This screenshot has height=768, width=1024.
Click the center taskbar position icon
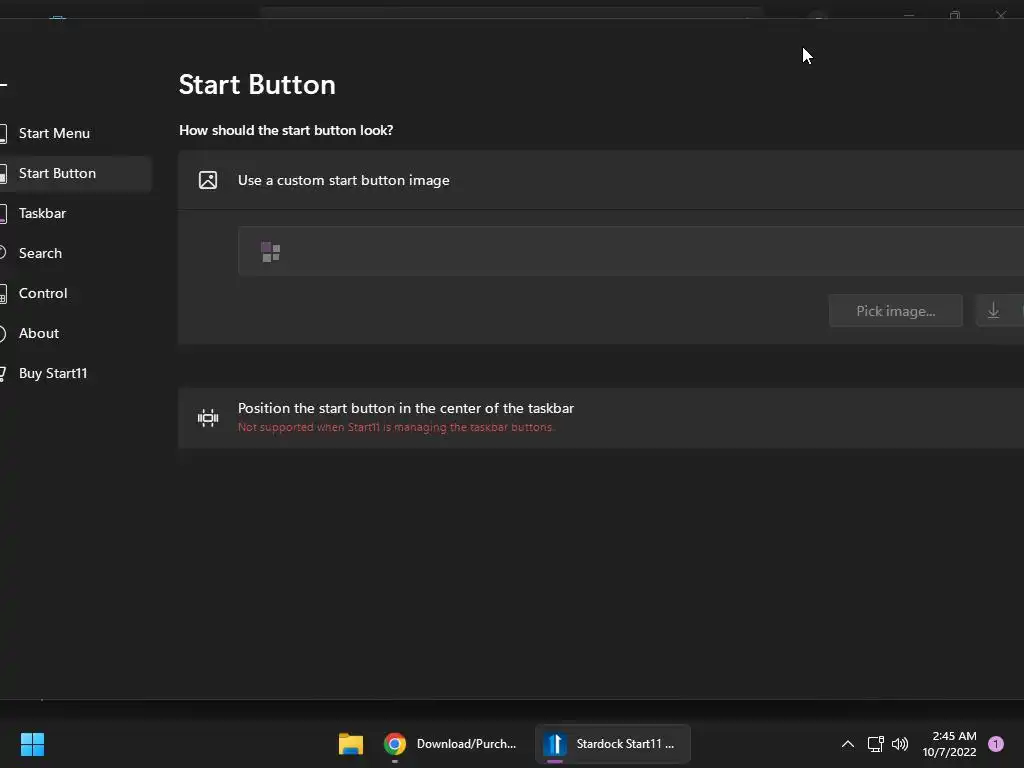click(208, 418)
